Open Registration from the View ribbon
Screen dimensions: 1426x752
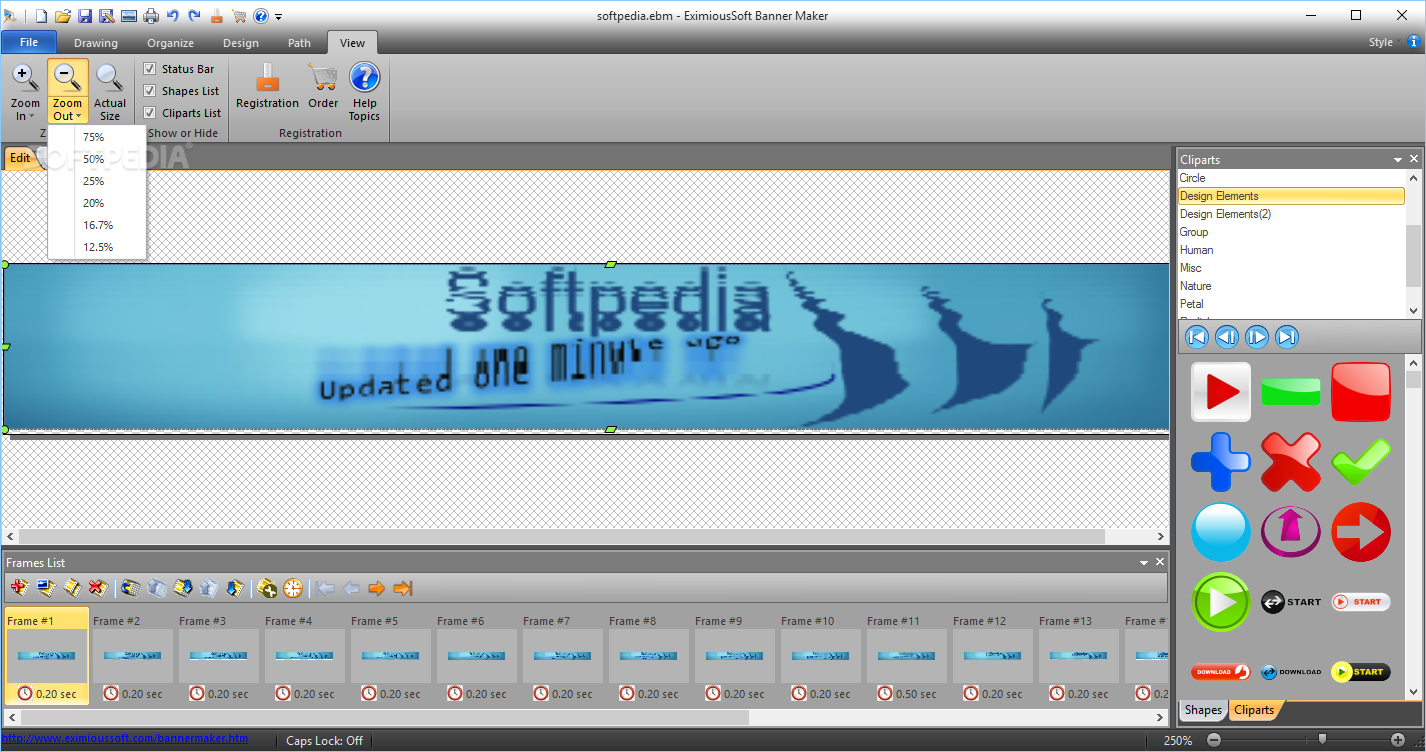pos(267,86)
